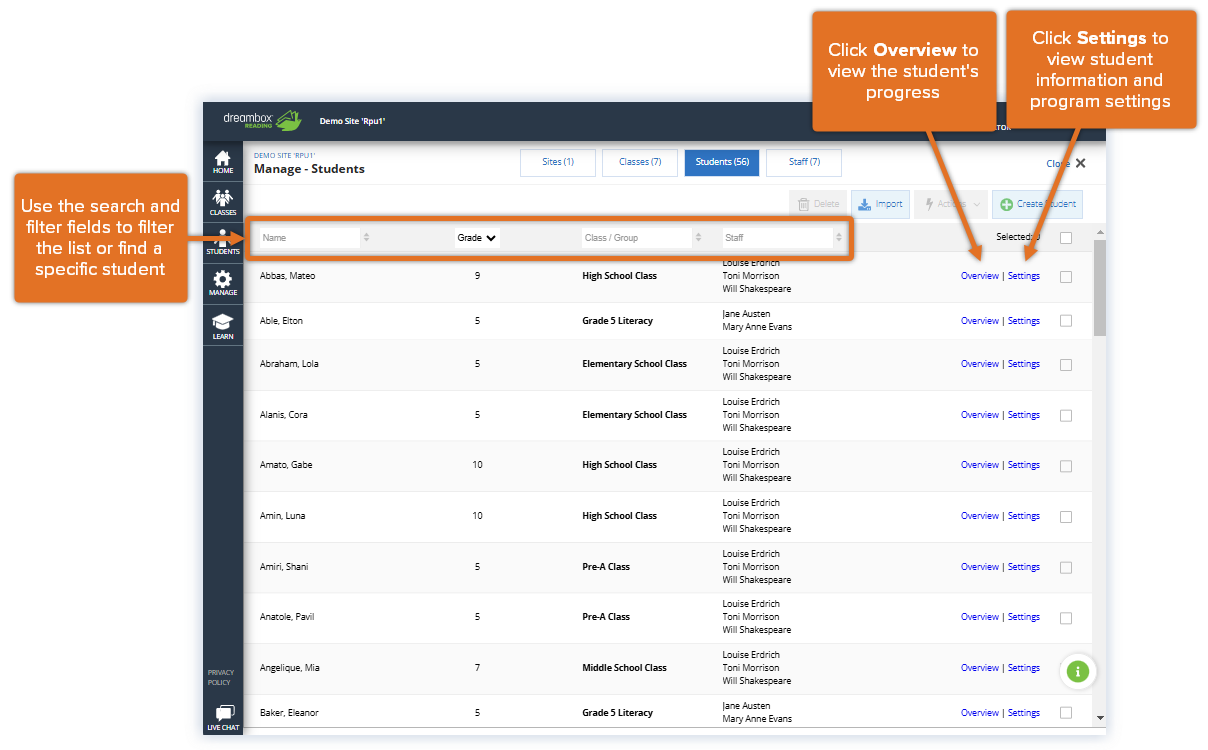
Task: Check the checkbox next to Abbas, Mateo
Action: pyautogui.click(x=1066, y=275)
